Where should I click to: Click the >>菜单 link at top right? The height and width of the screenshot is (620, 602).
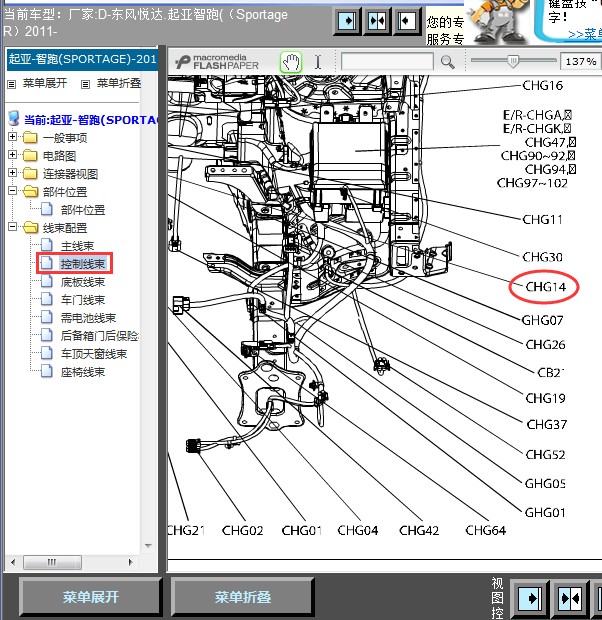585,34
